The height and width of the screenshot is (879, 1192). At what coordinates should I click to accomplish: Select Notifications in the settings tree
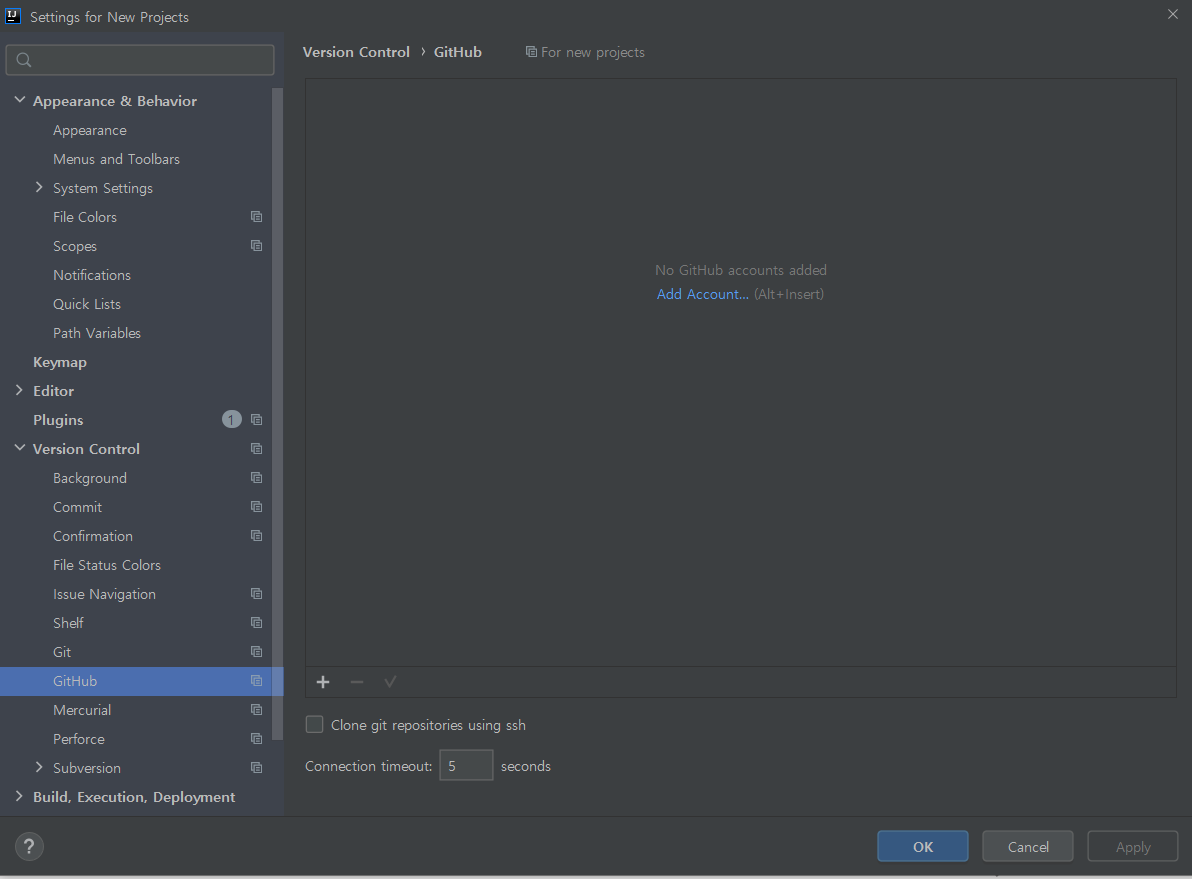pos(92,275)
